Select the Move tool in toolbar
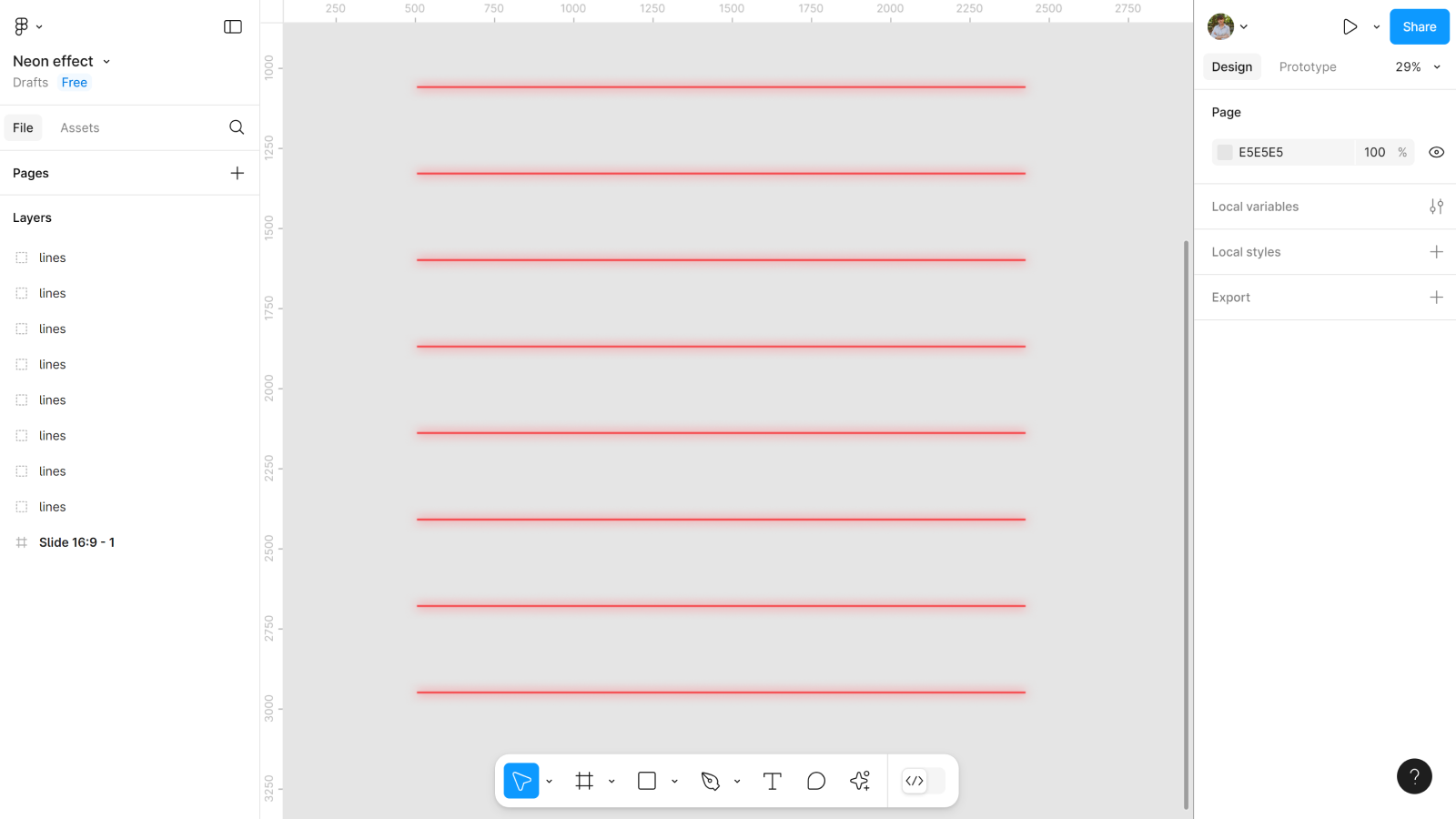This screenshot has width=1456, height=819. 521,781
